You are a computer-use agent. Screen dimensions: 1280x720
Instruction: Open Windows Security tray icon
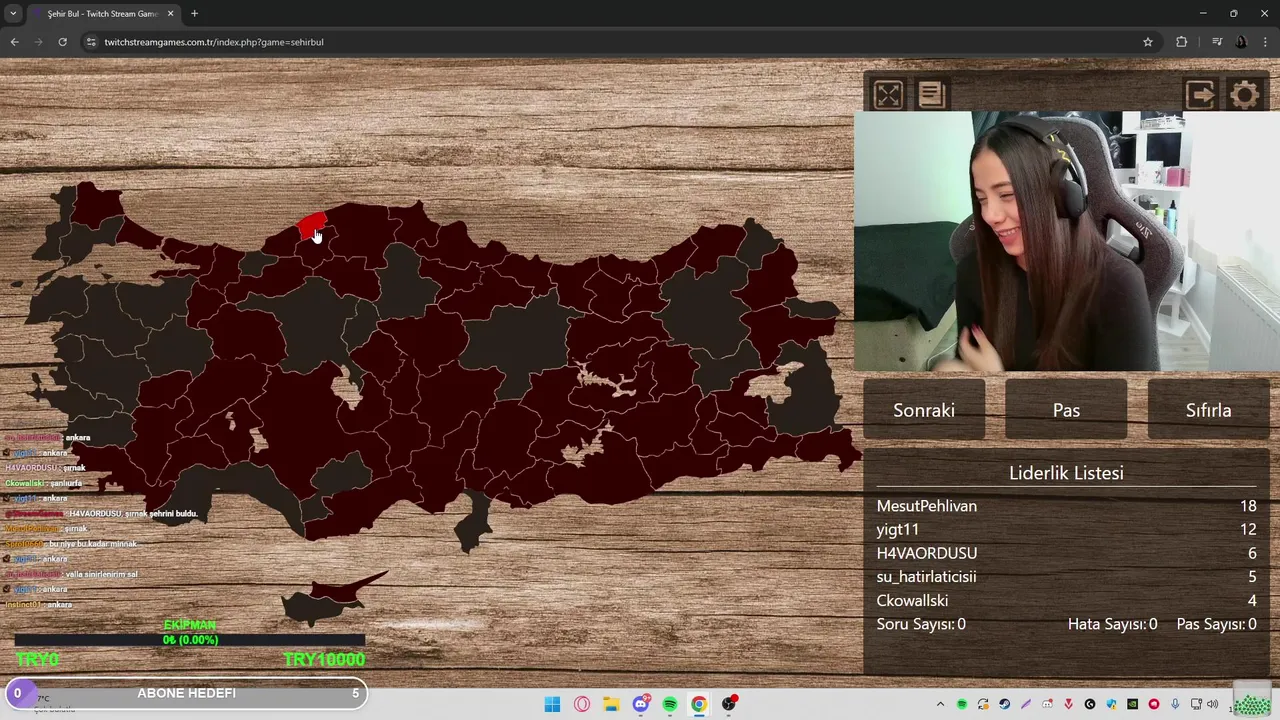pyautogui.click(x=1111, y=704)
